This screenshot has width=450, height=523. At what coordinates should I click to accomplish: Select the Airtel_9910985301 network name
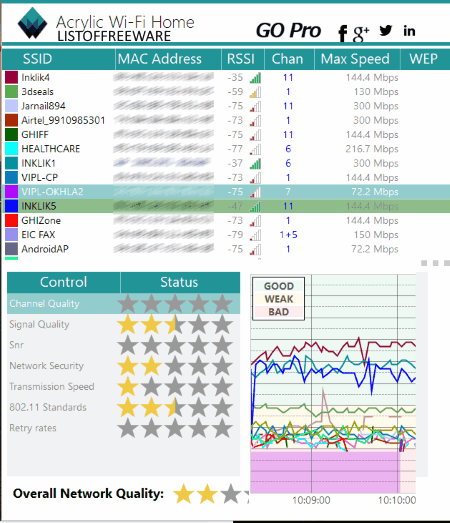click(63, 120)
